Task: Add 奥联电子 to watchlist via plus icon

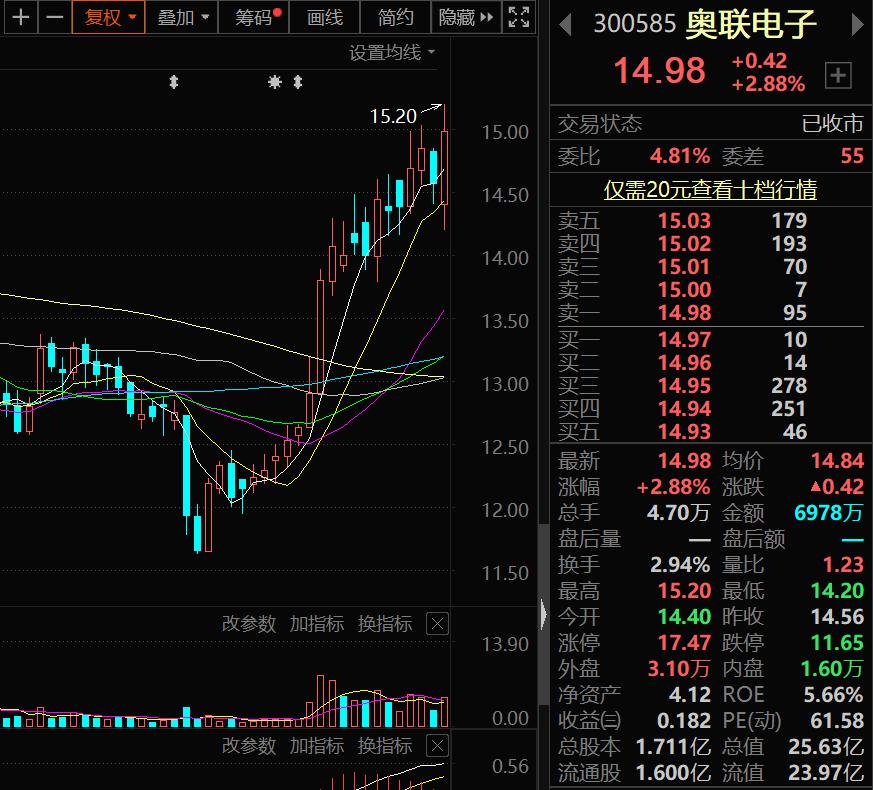Action: (x=838, y=73)
